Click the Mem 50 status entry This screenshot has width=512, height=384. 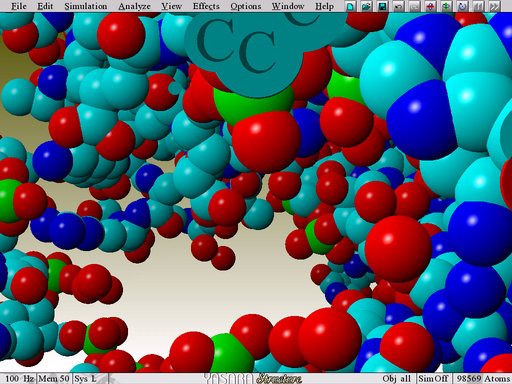pos(54,379)
